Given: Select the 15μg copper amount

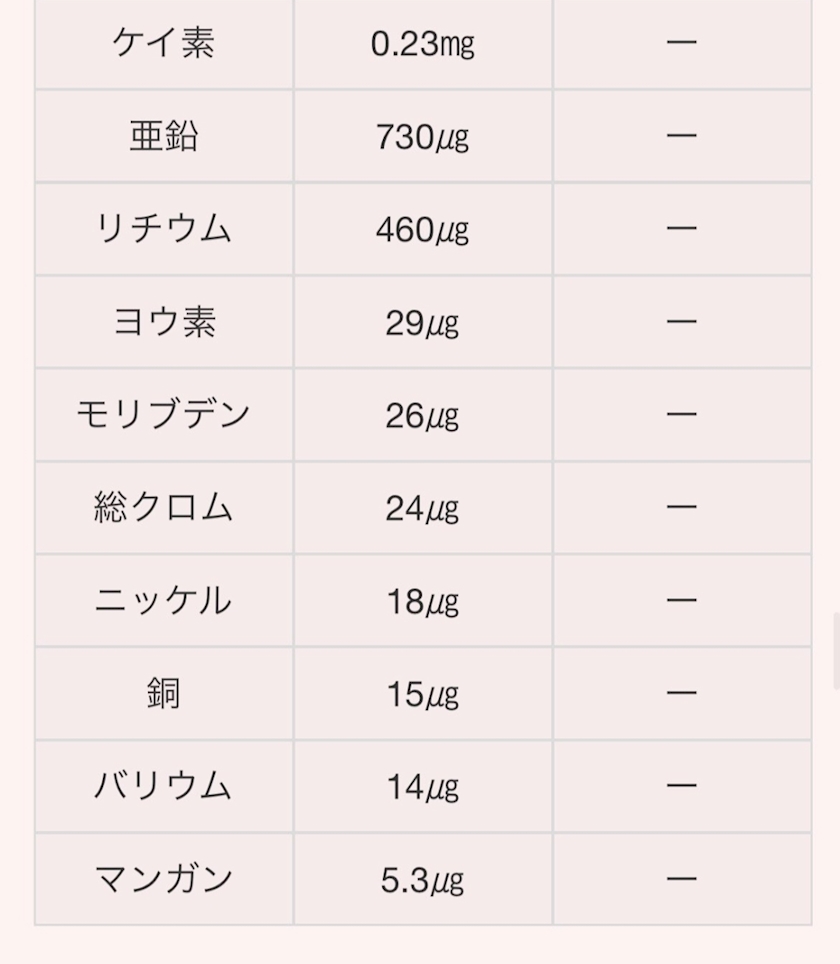Looking at the screenshot, I should (x=422, y=693).
